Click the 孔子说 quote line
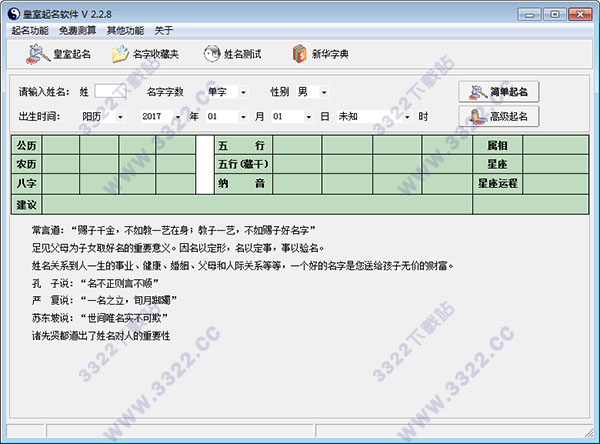Viewport: 600px width, 444px height. click(x=95, y=283)
